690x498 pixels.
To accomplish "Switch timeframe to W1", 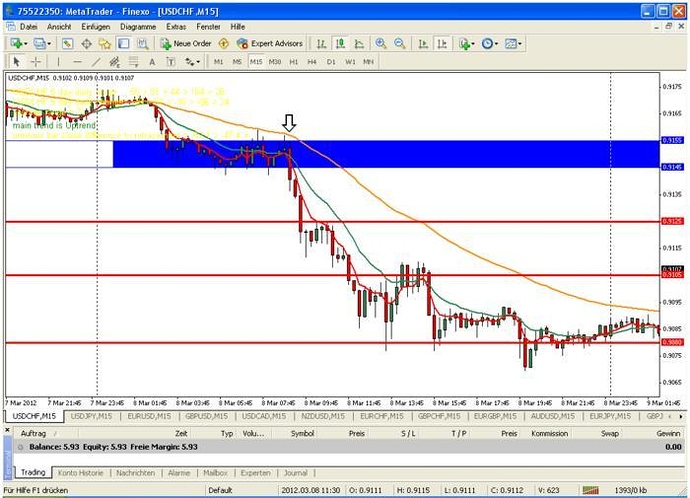I will 350,62.
